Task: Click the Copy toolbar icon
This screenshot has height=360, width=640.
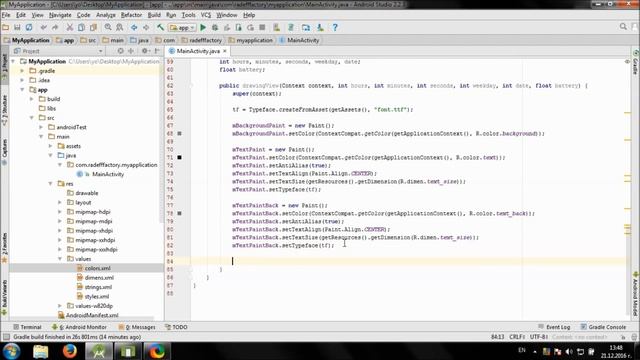Action: [81, 27]
